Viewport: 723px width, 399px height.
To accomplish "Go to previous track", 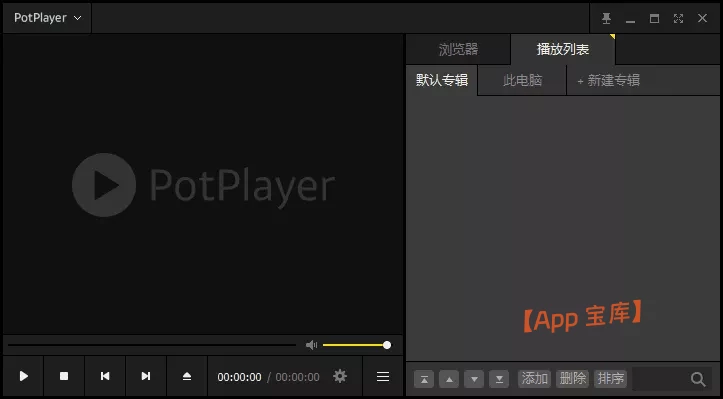I will pyautogui.click(x=105, y=376).
